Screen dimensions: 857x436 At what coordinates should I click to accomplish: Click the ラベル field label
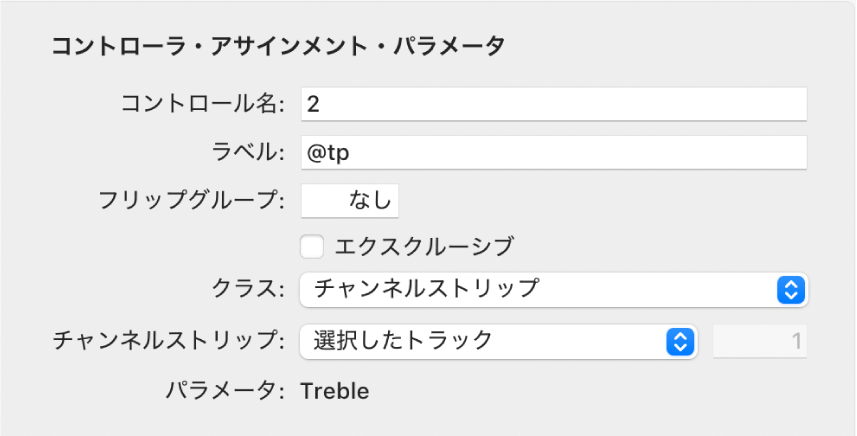(244, 153)
